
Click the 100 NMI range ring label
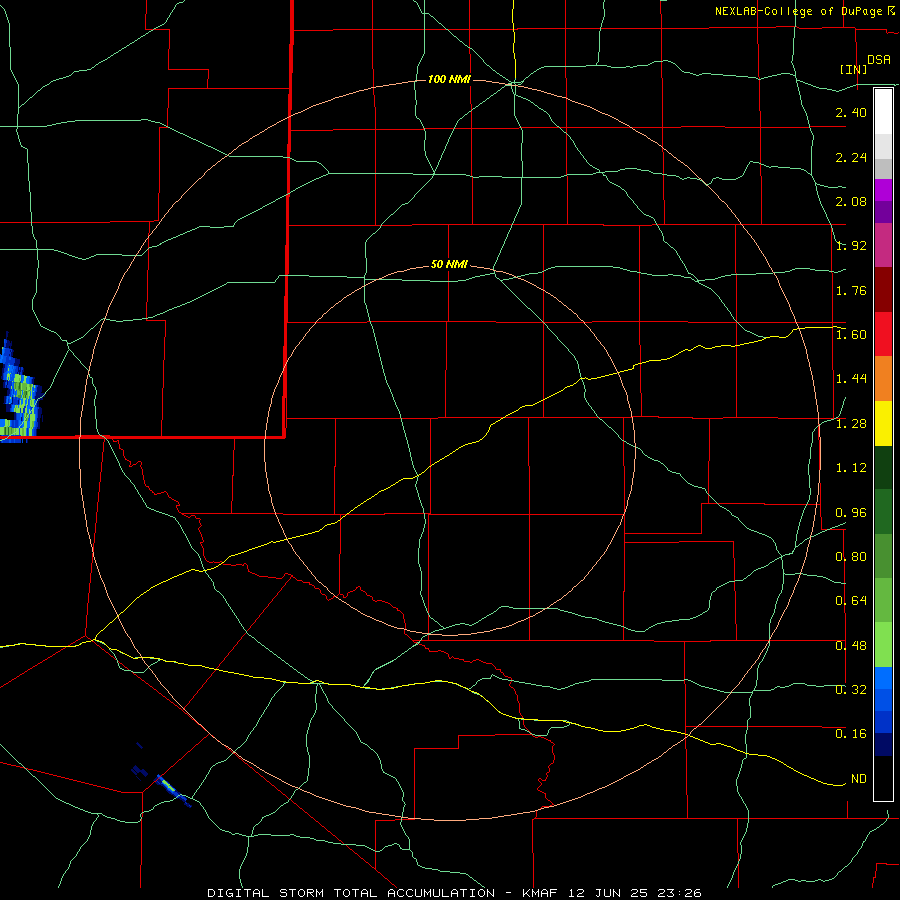[x=449, y=79]
